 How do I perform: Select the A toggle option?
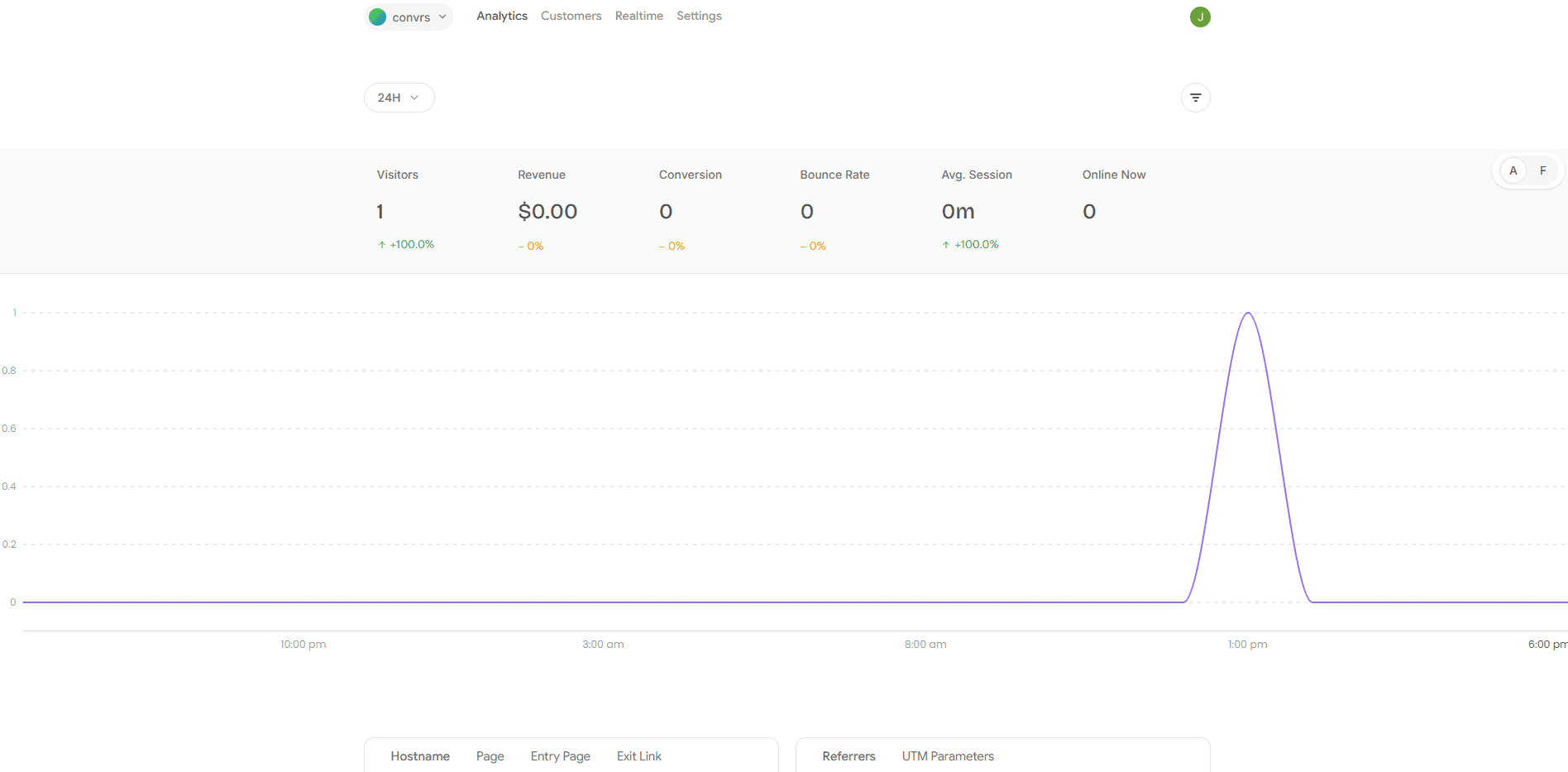(1513, 170)
